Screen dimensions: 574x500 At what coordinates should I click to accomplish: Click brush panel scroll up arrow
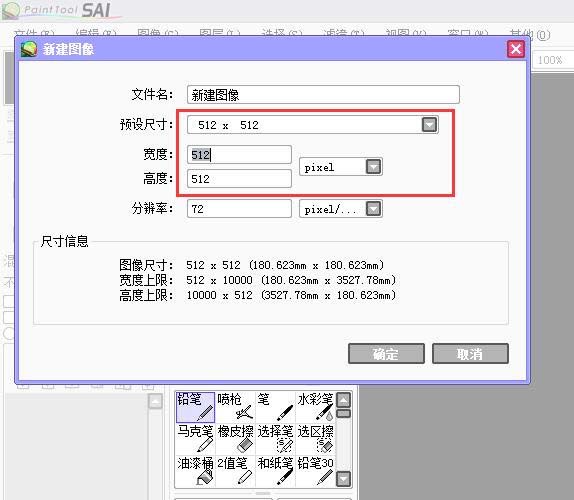pos(343,400)
